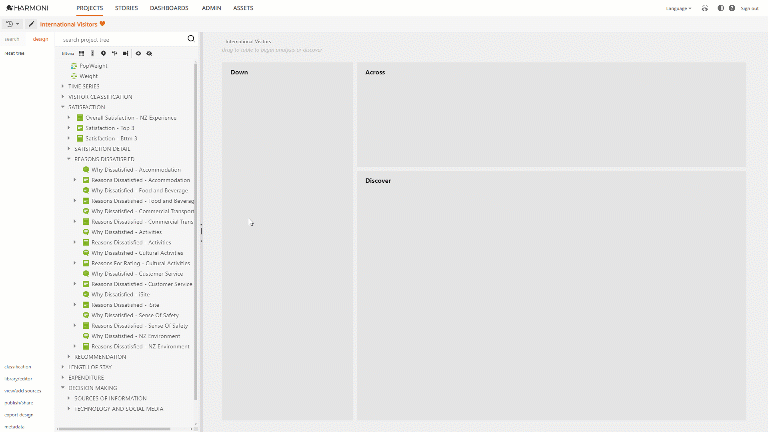
Task: Click Why Dissatisfied - Cultural Activities icon
Action: click(86, 253)
